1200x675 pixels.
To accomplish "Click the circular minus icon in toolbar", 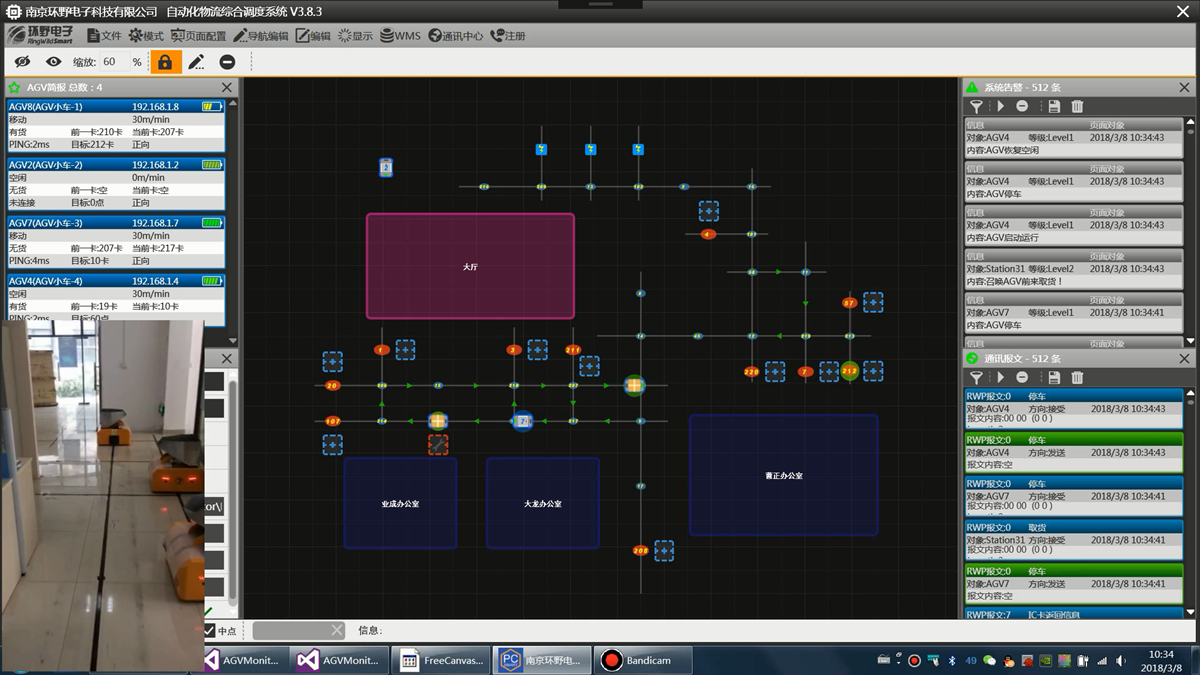I will point(227,62).
